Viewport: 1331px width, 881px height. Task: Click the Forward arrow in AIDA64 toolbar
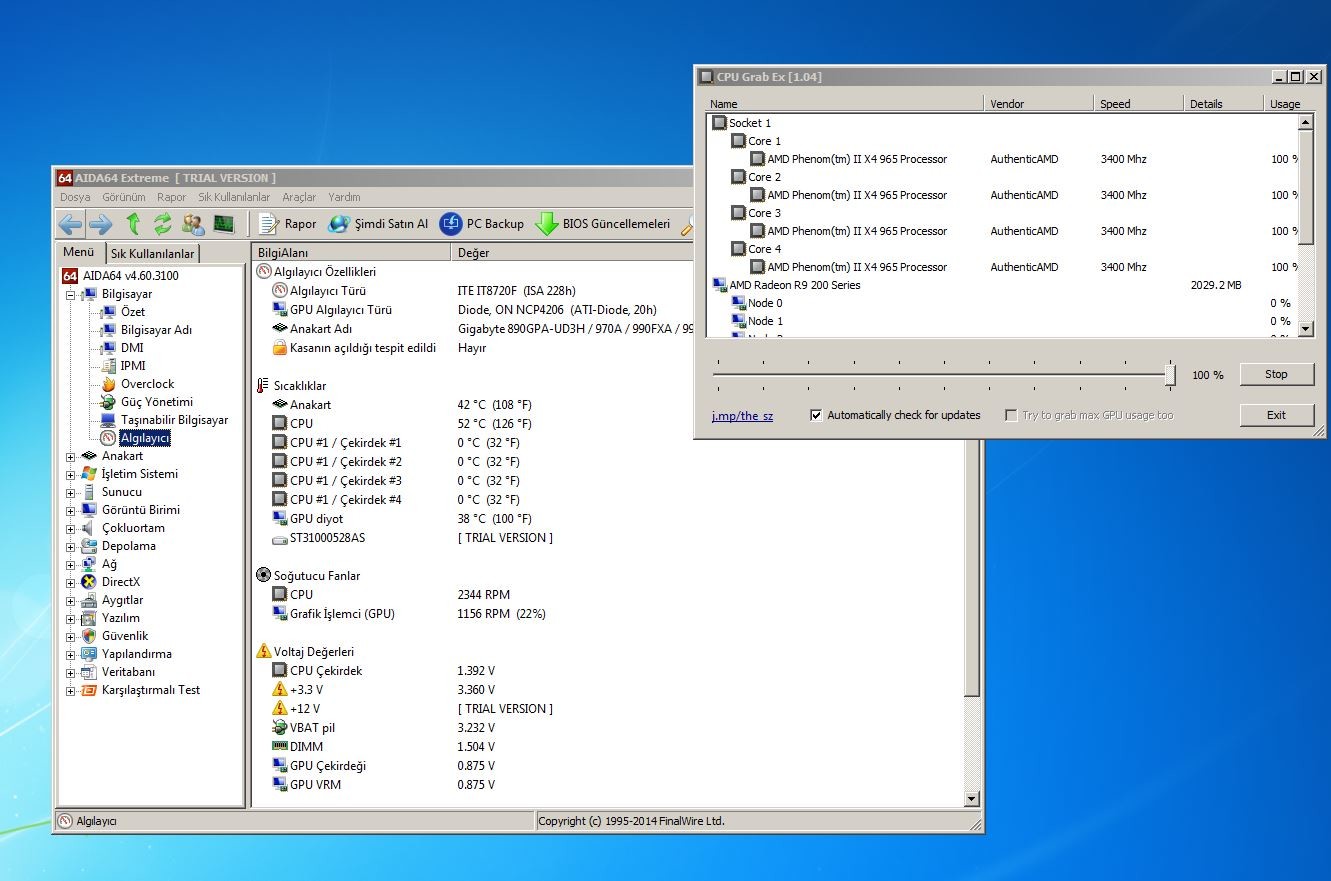101,224
